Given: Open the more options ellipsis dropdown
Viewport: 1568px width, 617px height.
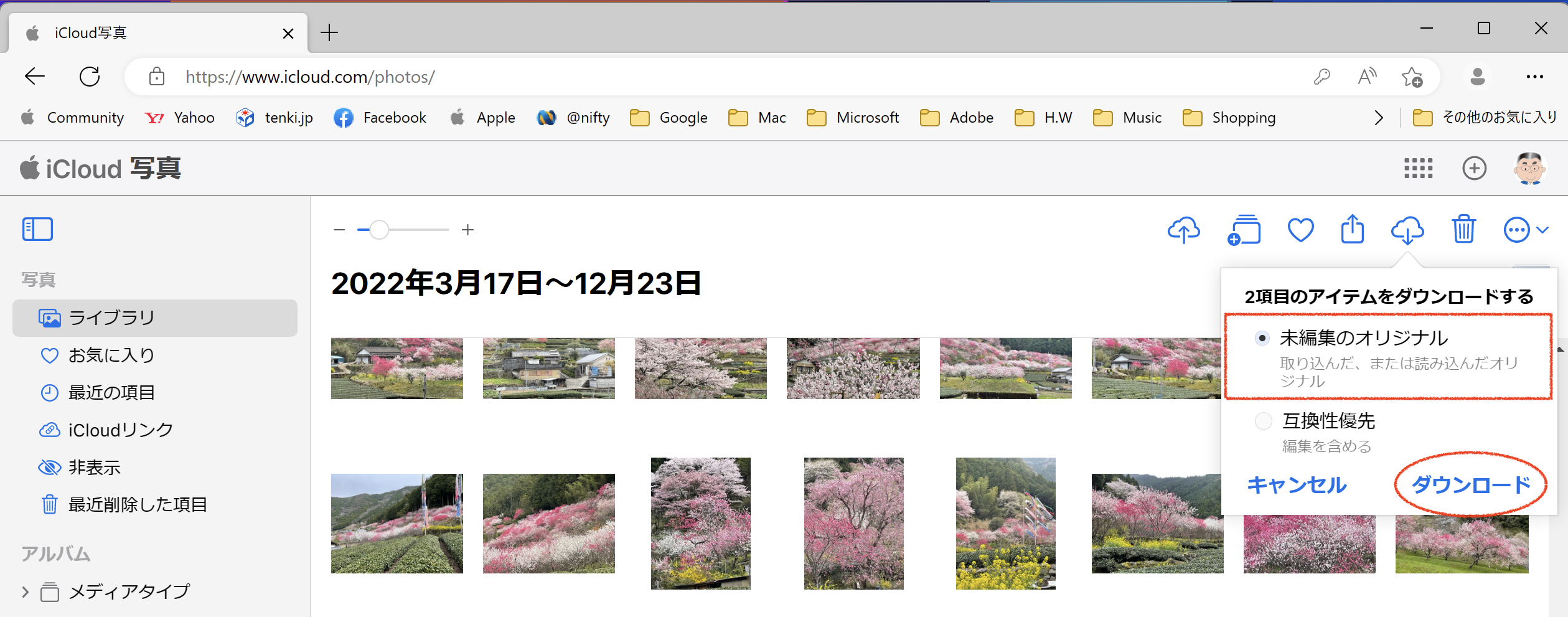Looking at the screenshot, I should (1524, 230).
